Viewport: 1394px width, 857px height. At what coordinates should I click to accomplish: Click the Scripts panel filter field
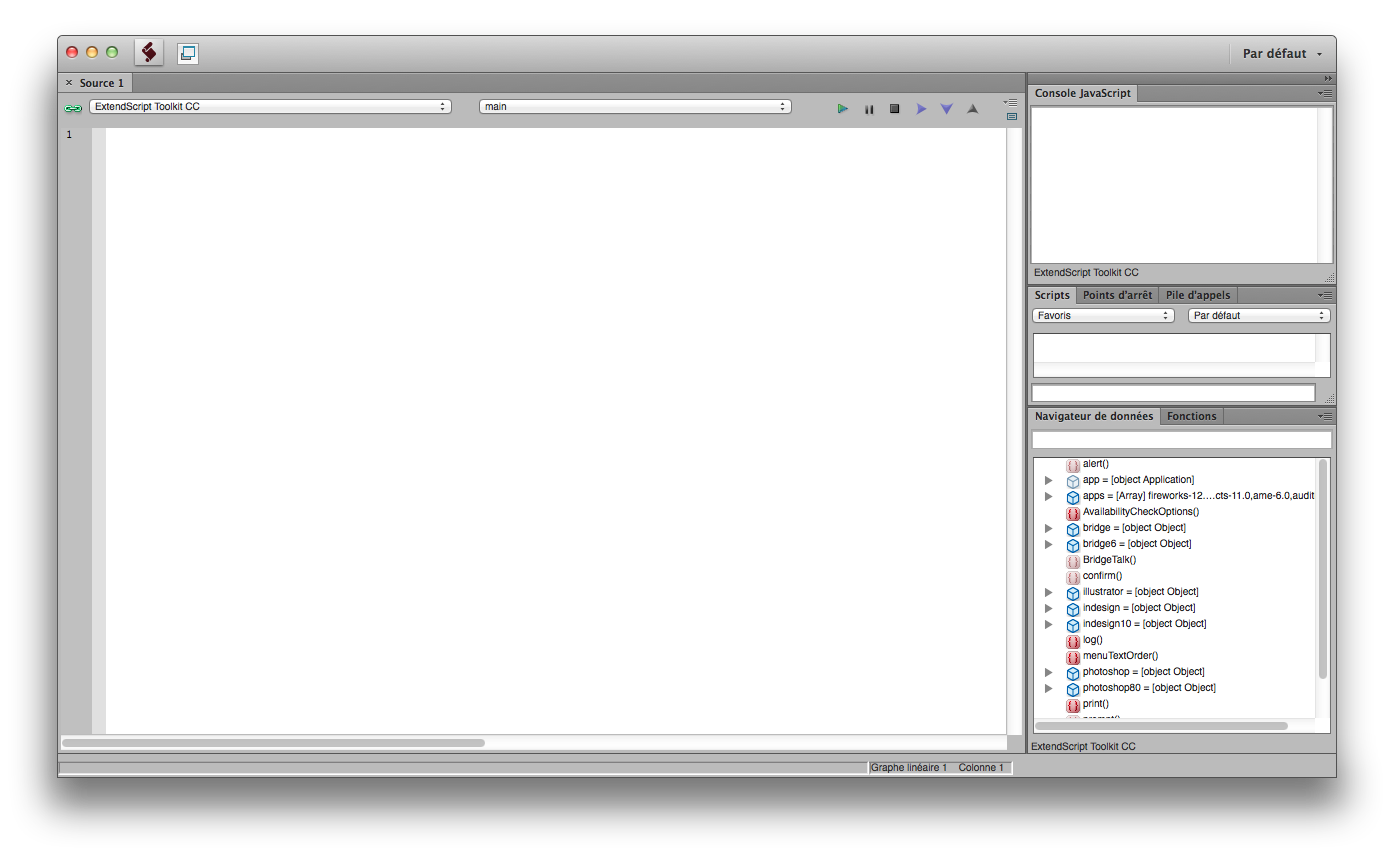click(1173, 393)
